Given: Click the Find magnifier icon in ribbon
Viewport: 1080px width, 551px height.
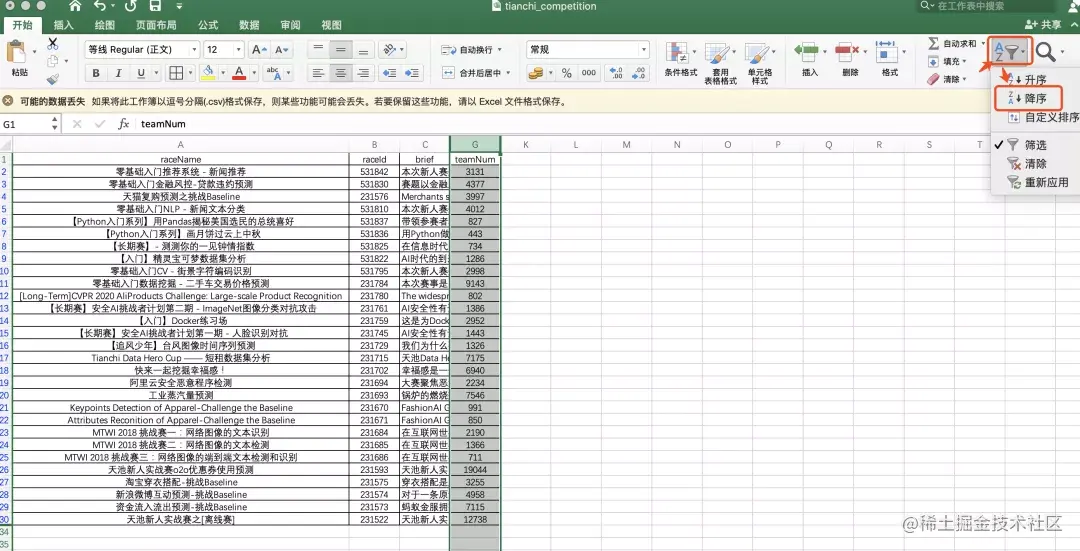Looking at the screenshot, I should click(x=1045, y=52).
